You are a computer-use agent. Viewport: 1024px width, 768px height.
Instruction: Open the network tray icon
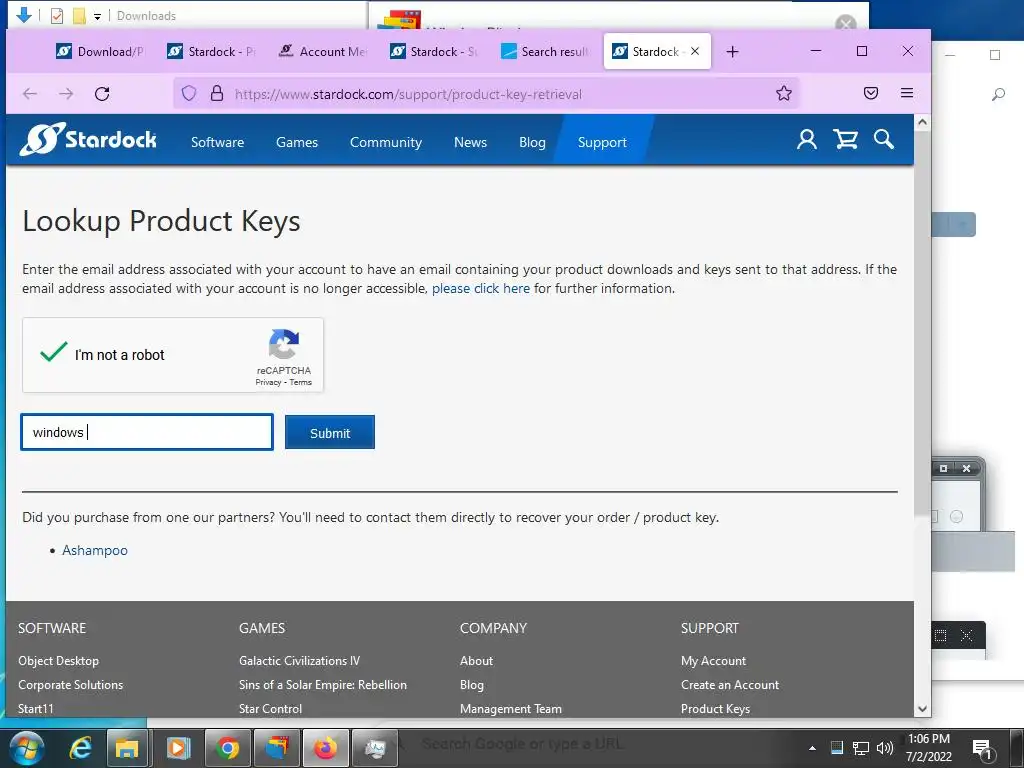861,748
